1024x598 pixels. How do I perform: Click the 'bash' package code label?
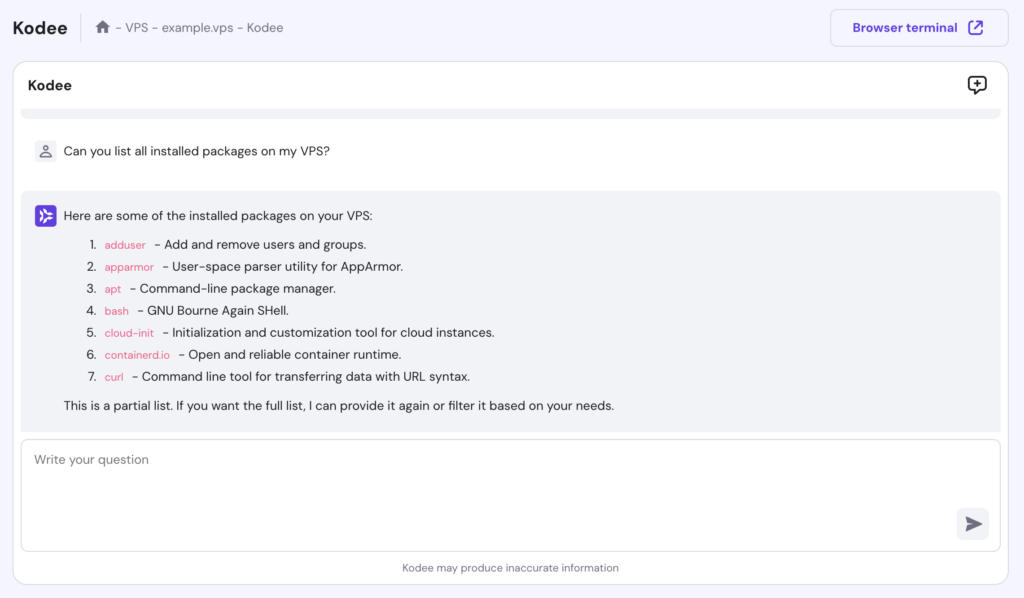pos(116,311)
